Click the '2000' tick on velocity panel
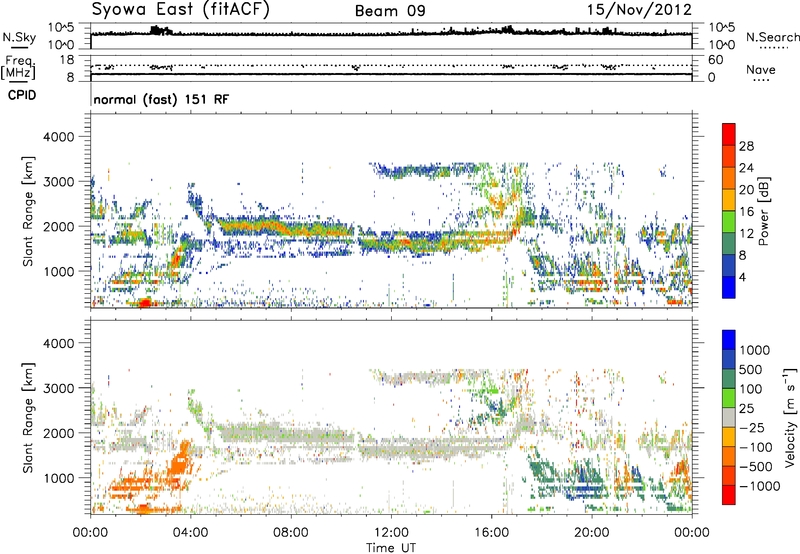The height and width of the screenshot is (554, 800). point(59,433)
